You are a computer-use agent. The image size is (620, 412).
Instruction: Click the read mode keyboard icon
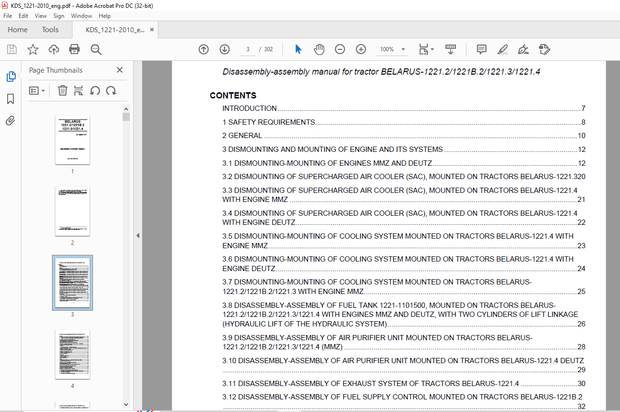coord(450,49)
